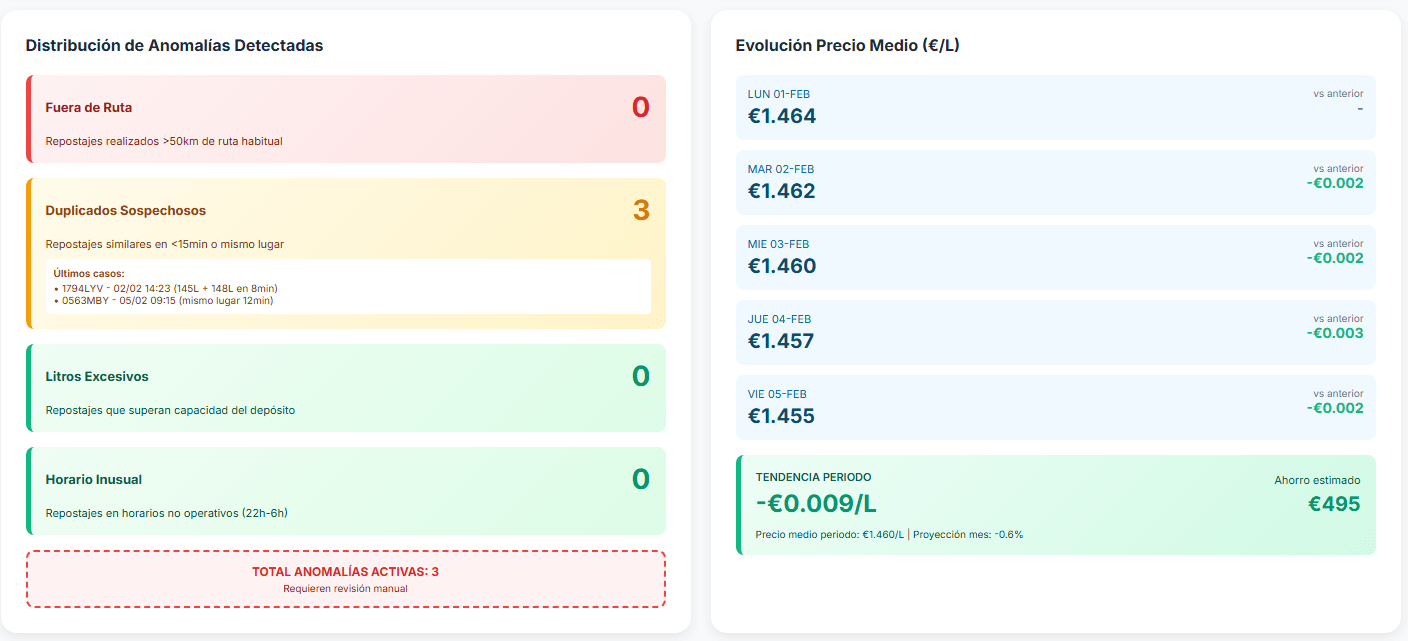Select the MIE 03-FEB price row
This screenshot has width=1408, height=641.
pos(1055,257)
